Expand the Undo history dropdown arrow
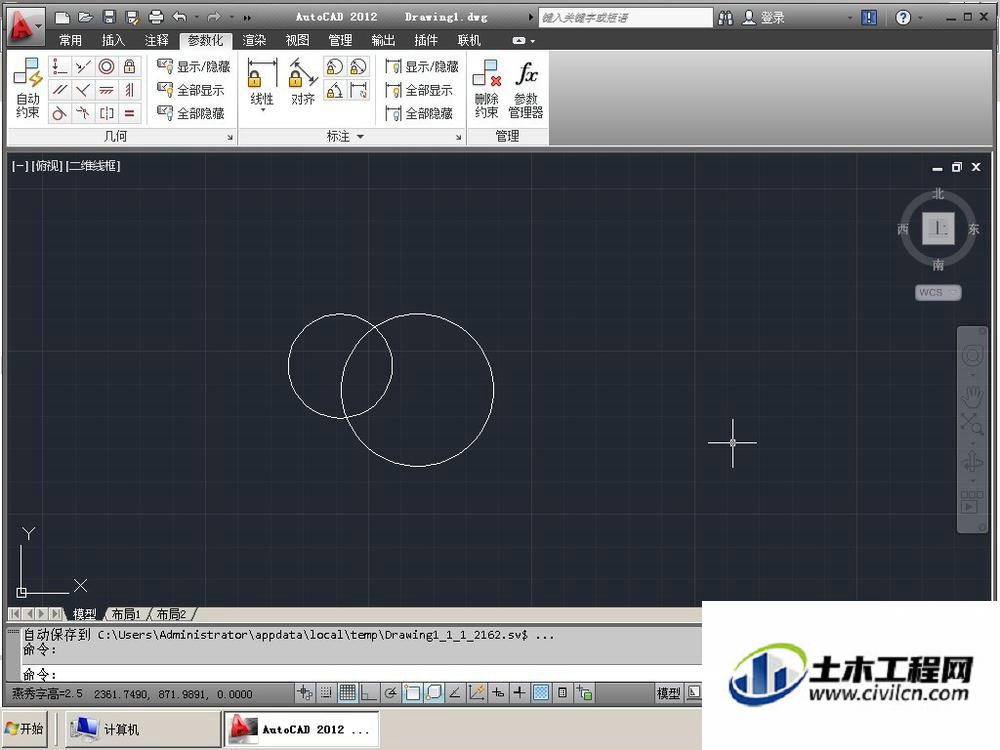The image size is (1000, 750). 196,17
